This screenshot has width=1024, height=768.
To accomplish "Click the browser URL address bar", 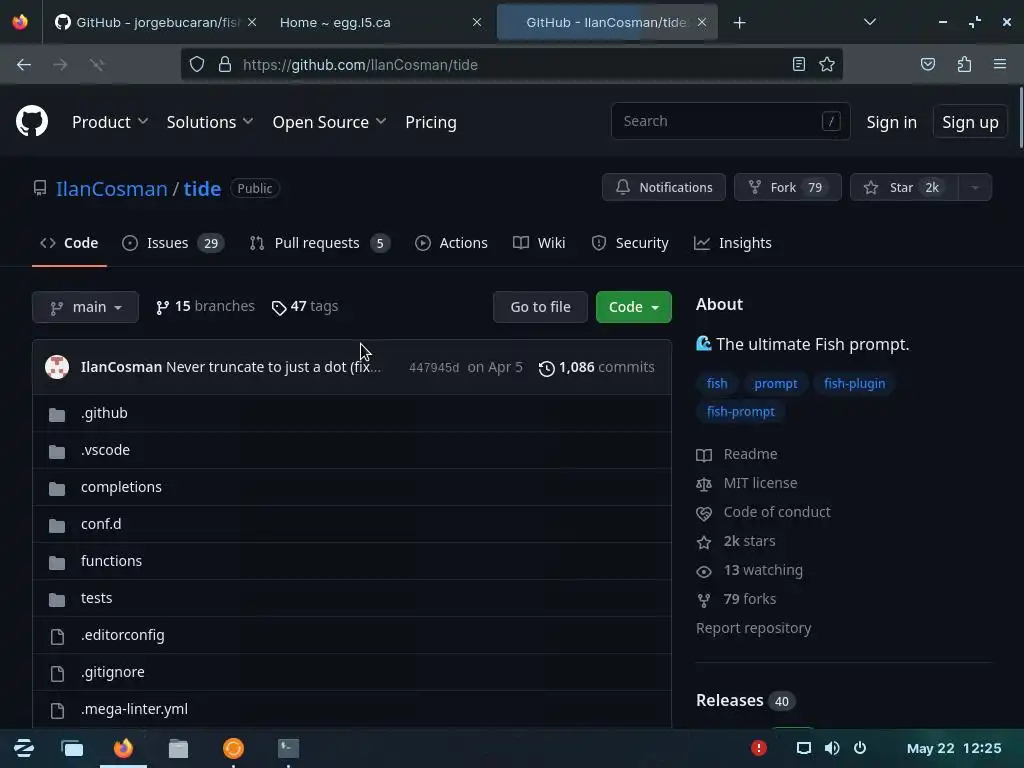I will 512,65.
